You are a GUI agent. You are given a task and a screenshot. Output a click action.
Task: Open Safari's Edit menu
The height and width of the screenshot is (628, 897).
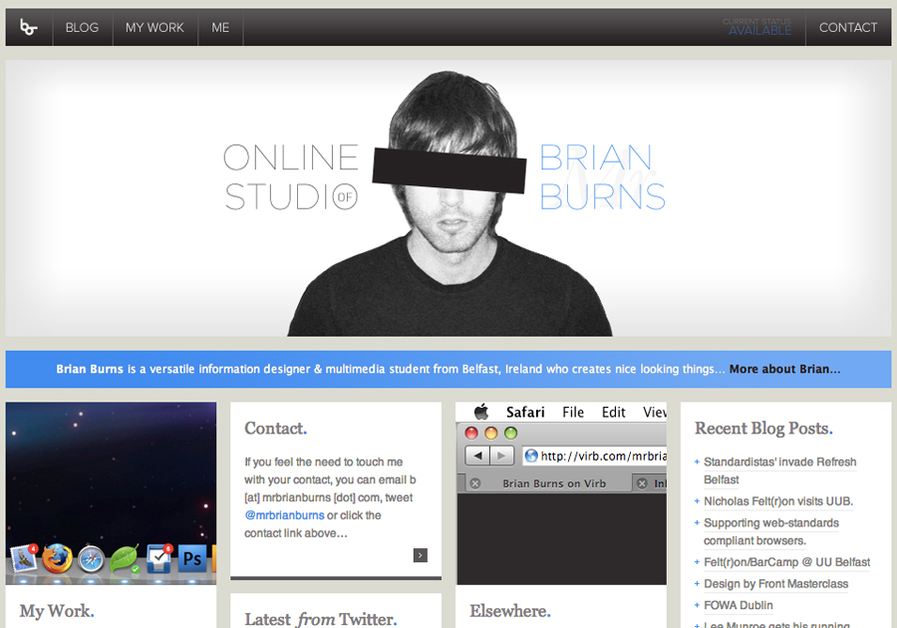(613, 411)
